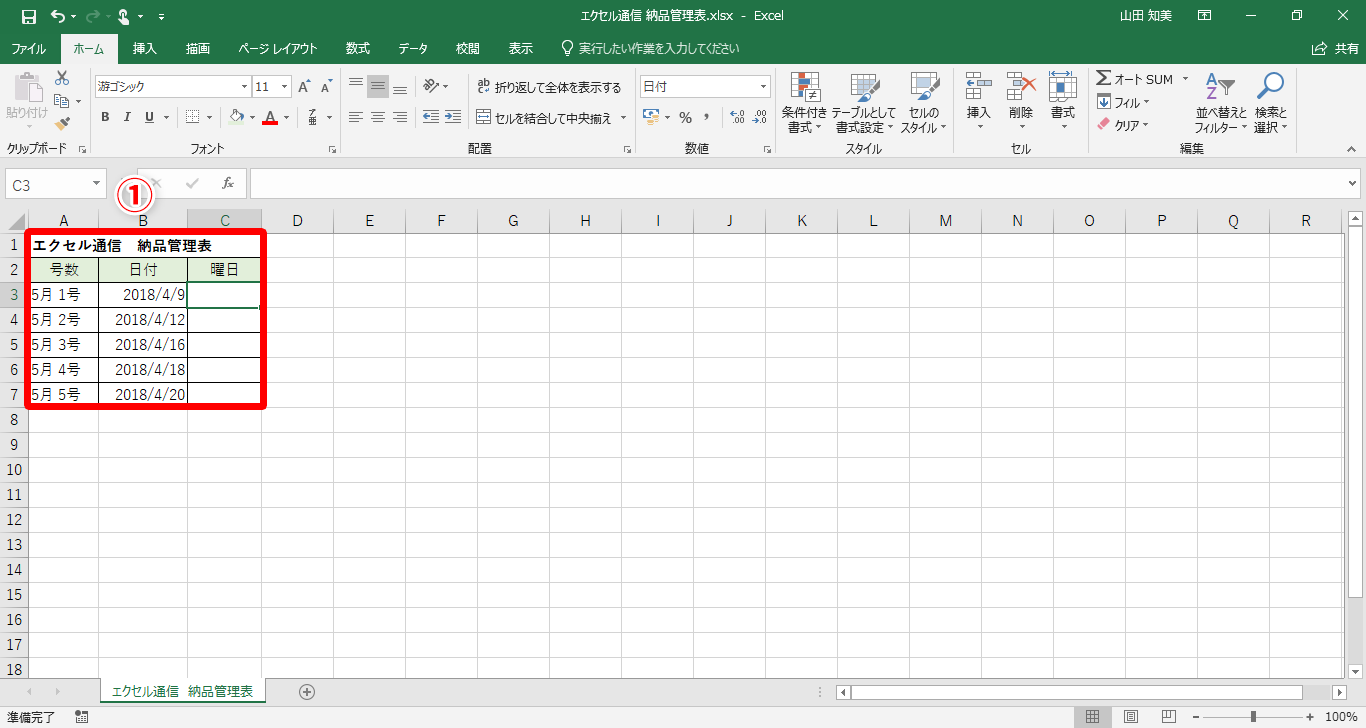Toggle italic formatting

(127, 117)
